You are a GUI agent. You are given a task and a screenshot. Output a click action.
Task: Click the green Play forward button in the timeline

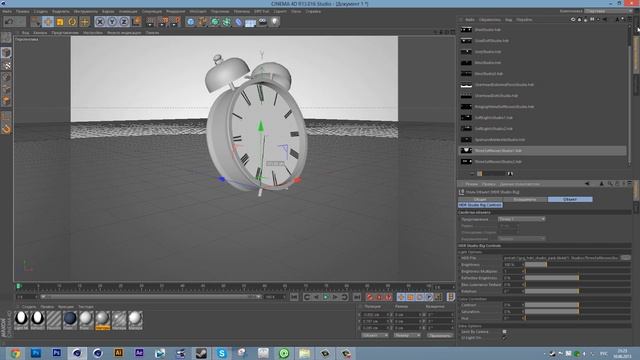pos(326,297)
